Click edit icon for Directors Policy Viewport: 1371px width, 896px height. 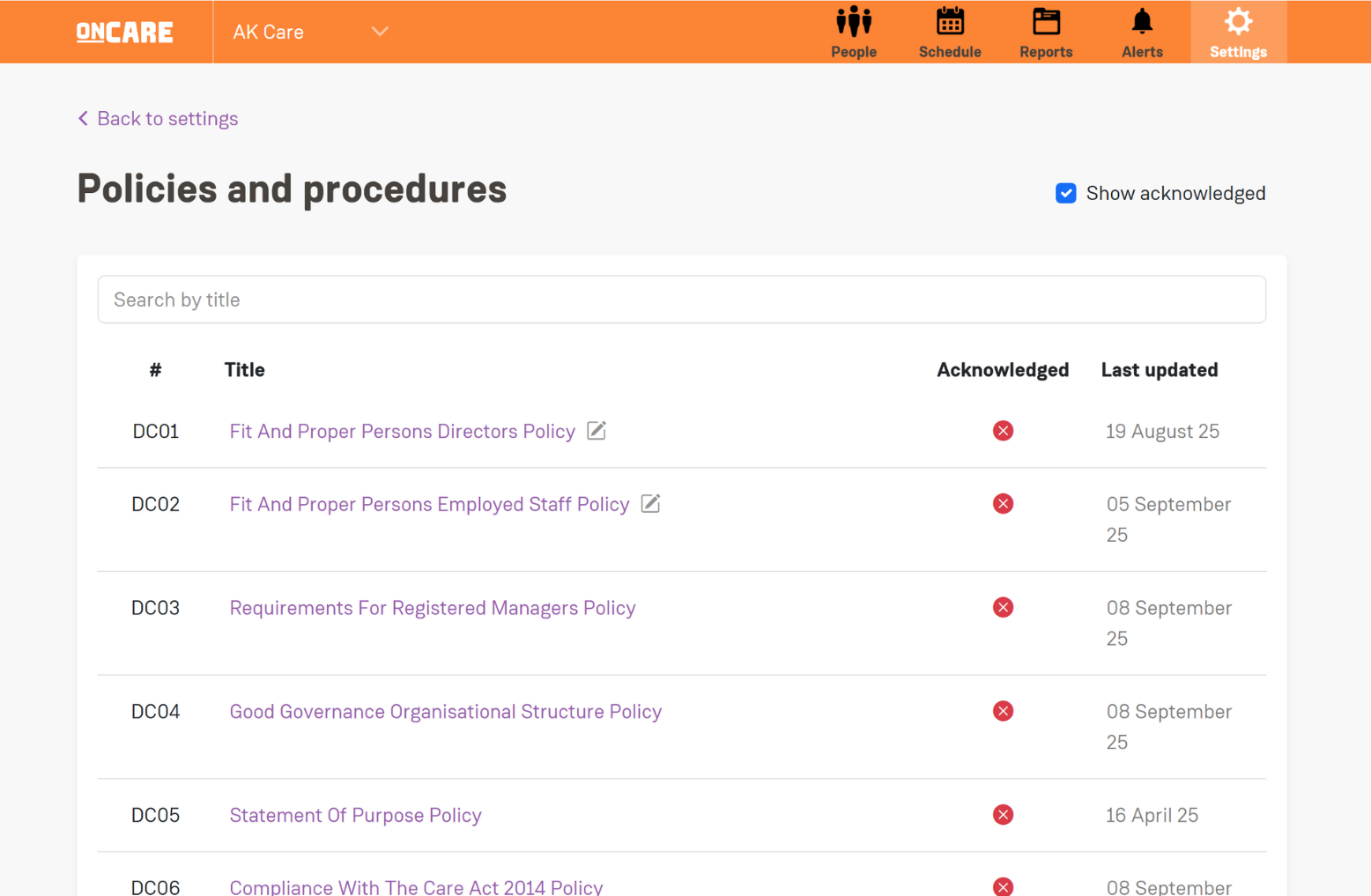coord(597,431)
